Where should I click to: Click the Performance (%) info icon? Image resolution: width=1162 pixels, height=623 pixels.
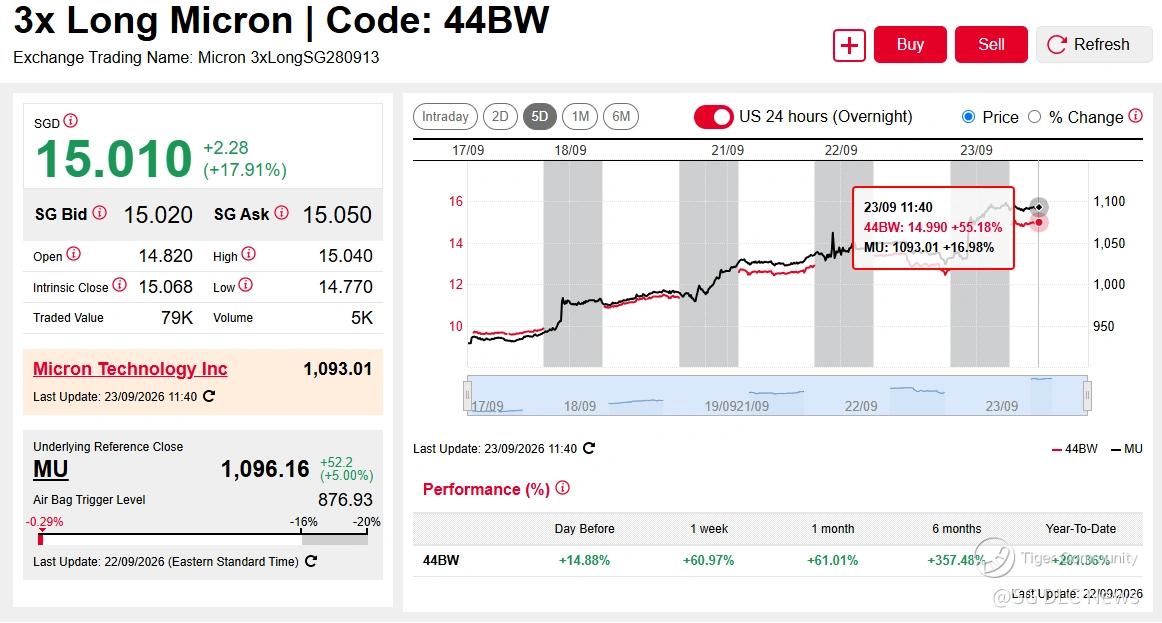(562, 488)
